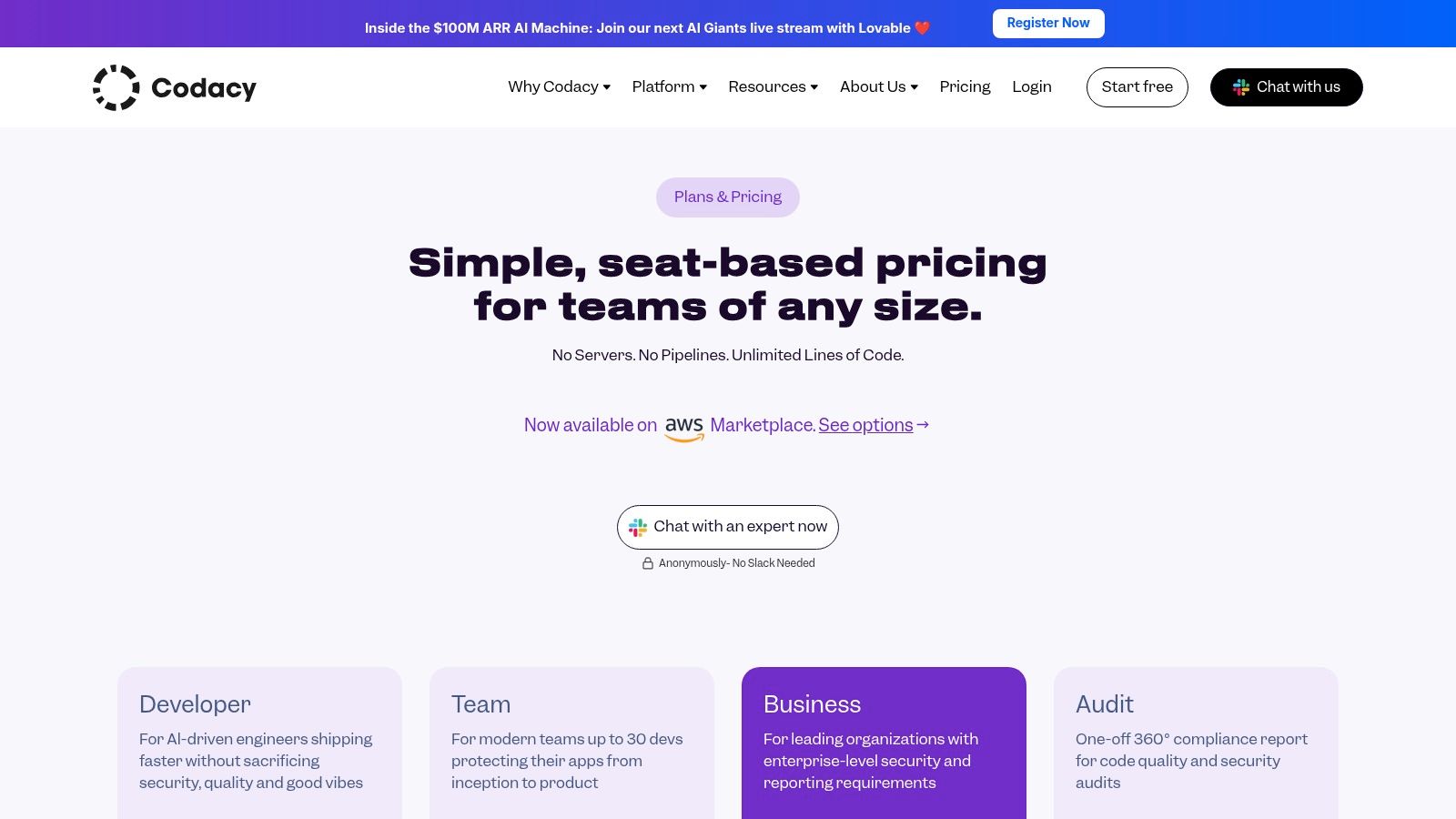Click the red heart icon in banner
This screenshot has width=1456, height=819.
pyautogui.click(x=922, y=28)
